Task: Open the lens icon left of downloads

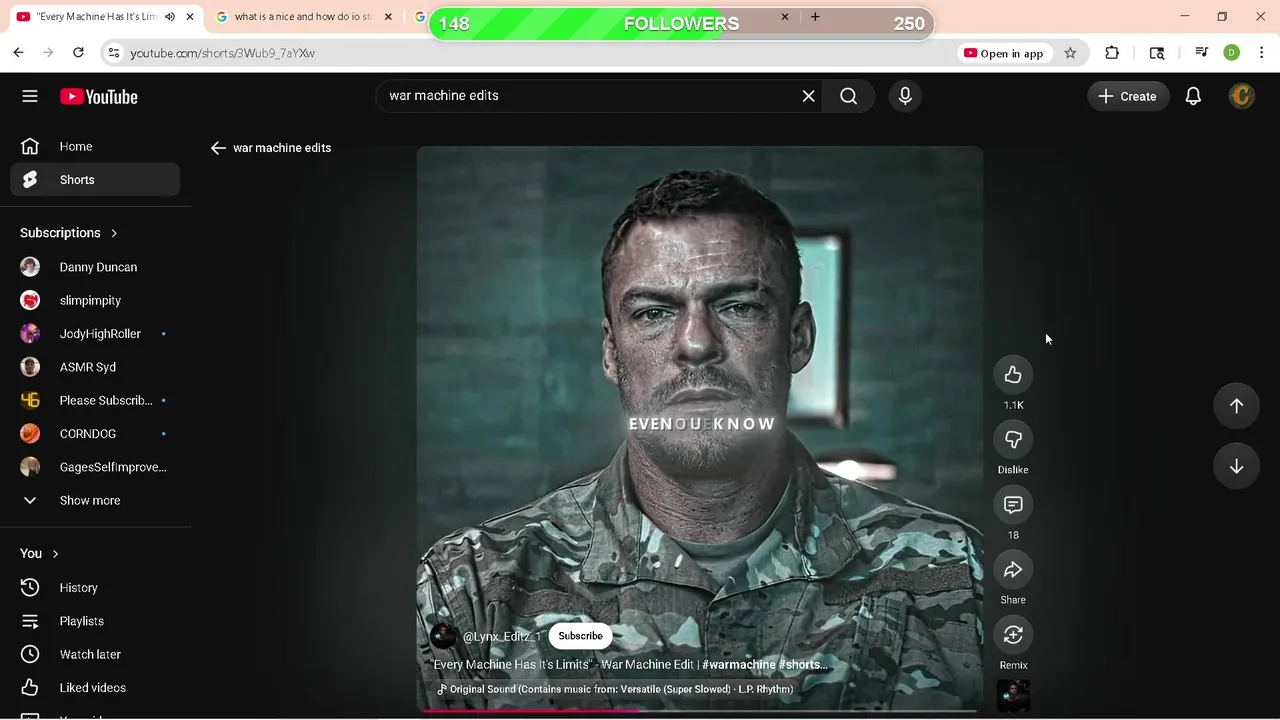Action: click(x=1157, y=53)
